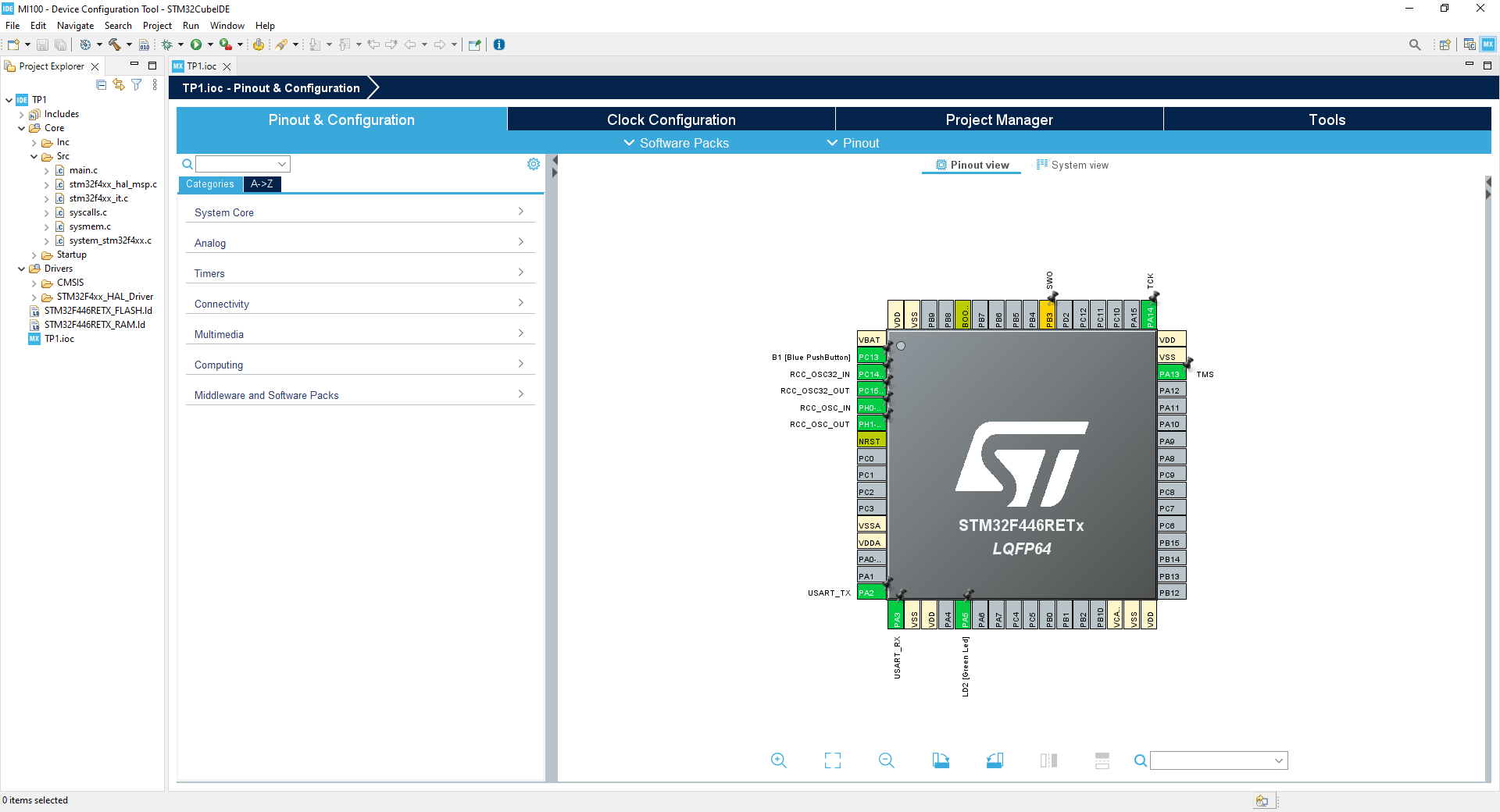
Task: Rotate the chip view counter-clockwise
Action: (995, 760)
